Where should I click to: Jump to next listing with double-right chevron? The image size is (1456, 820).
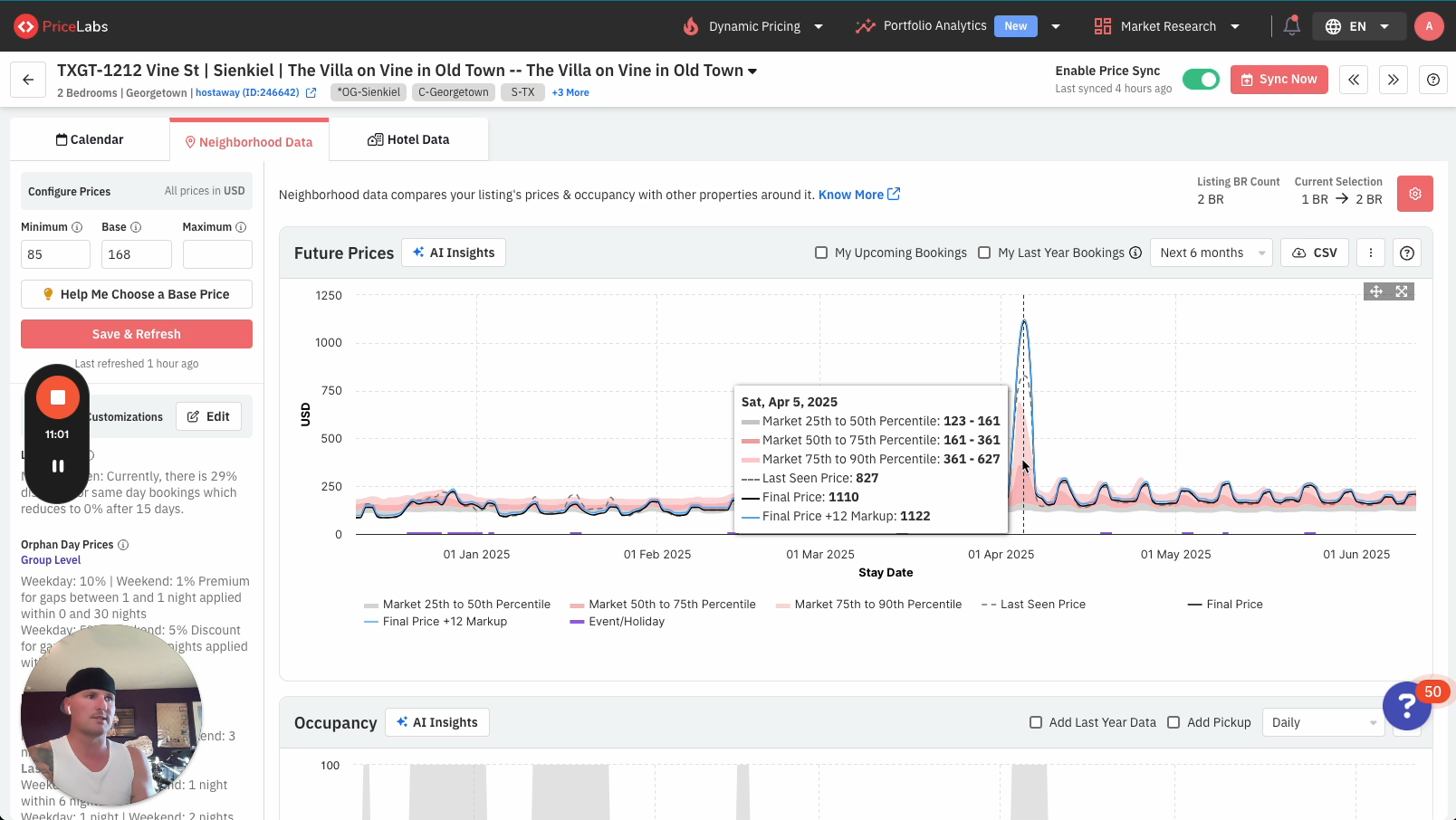pyautogui.click(x=1394, y=80)
